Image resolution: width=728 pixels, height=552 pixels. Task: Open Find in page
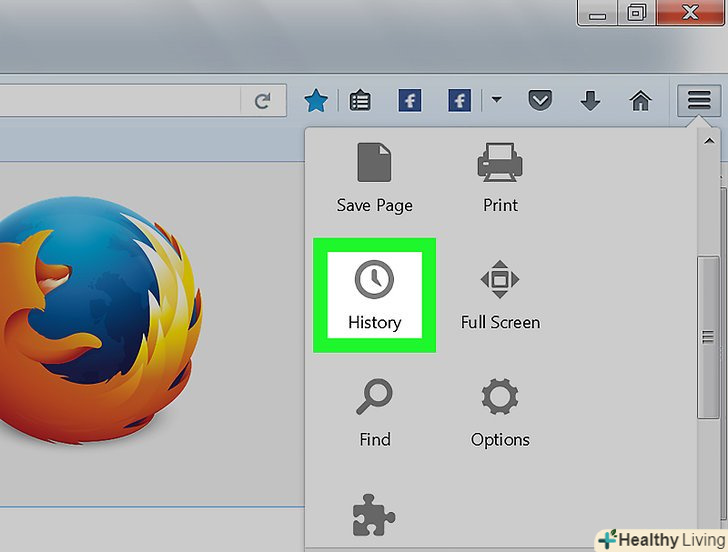tap(374, 412)
